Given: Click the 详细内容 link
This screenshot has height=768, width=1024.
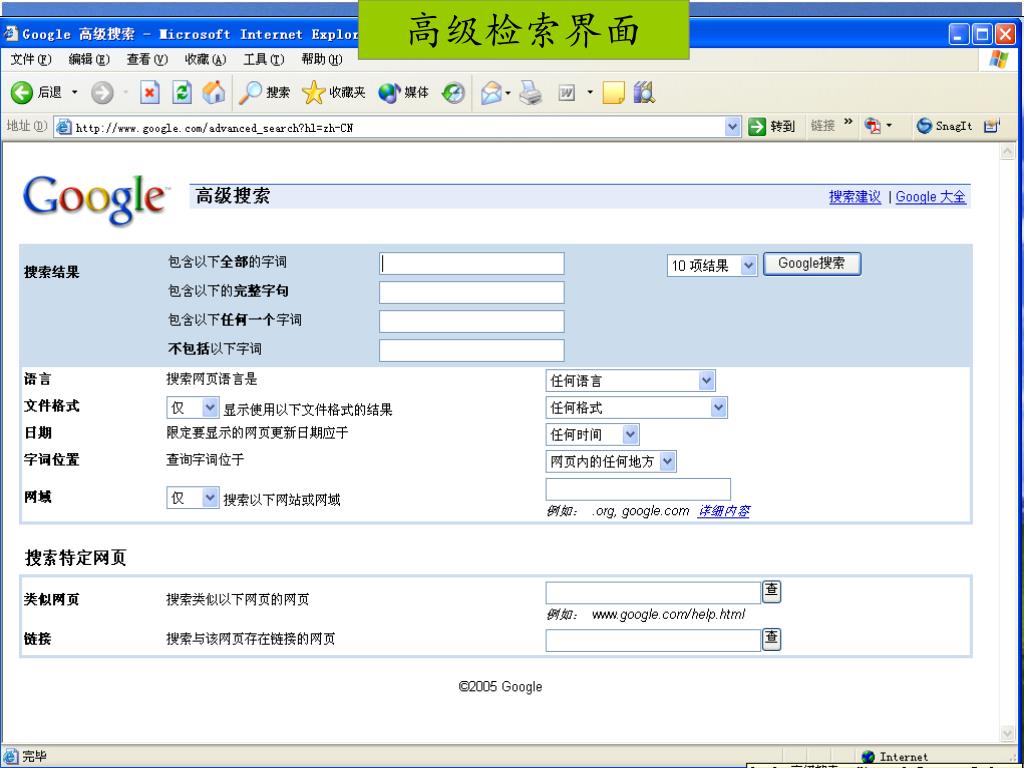Looking at the screenshot, I should pos(724,511).
